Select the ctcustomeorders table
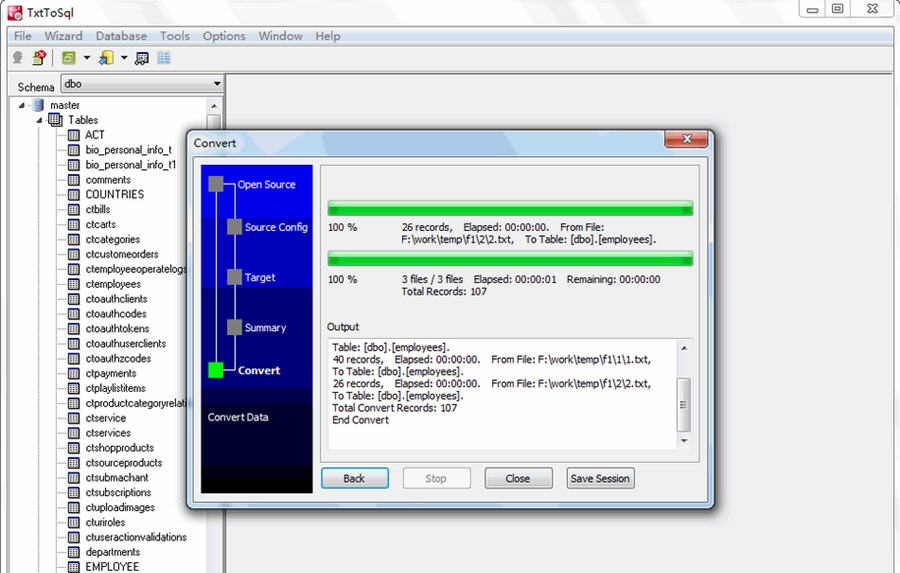 click(x=122, y=254)
